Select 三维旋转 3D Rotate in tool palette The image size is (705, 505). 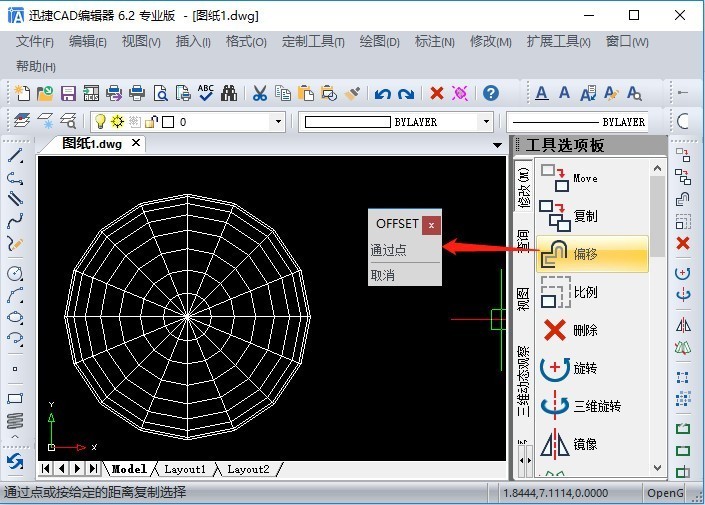point(592,406)
